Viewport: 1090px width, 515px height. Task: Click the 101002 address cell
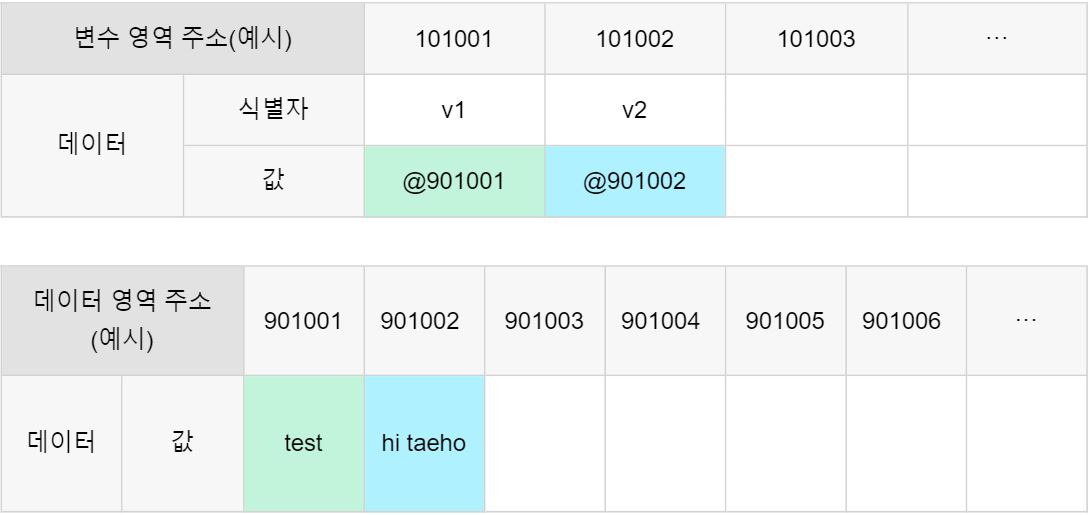click(635, 39)
